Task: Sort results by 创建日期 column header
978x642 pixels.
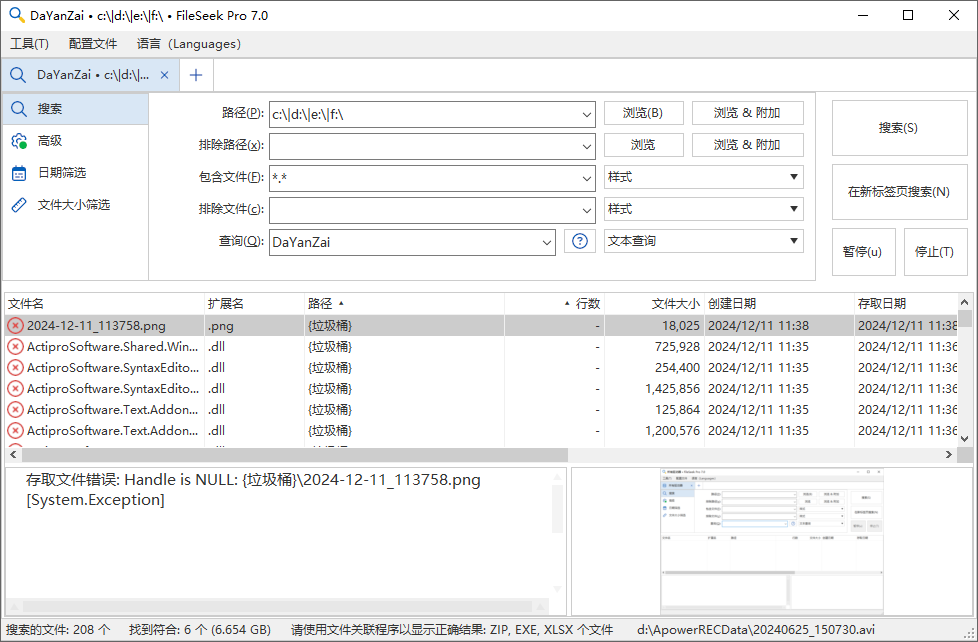Action: (x=779, y=304)
